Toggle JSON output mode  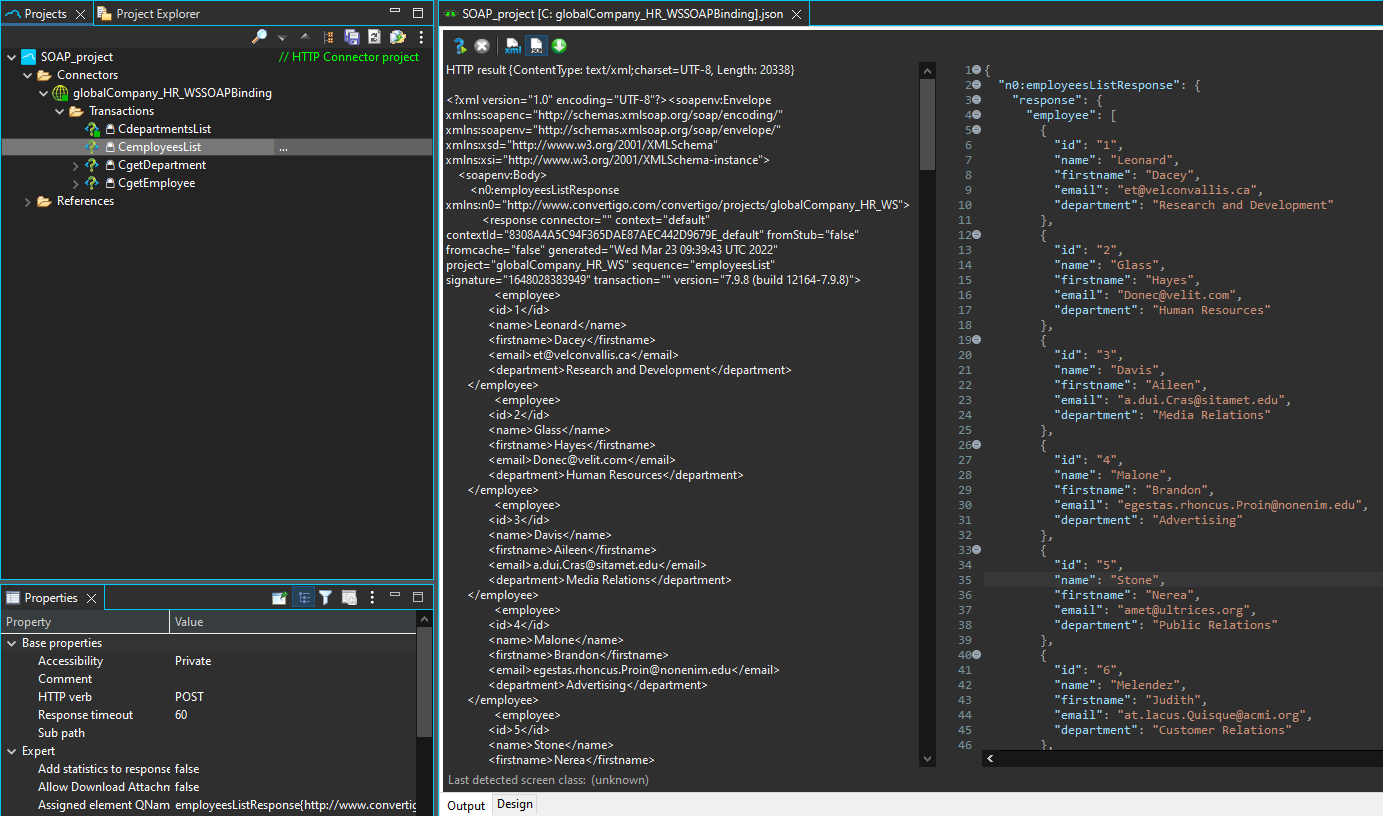[535, 45]
